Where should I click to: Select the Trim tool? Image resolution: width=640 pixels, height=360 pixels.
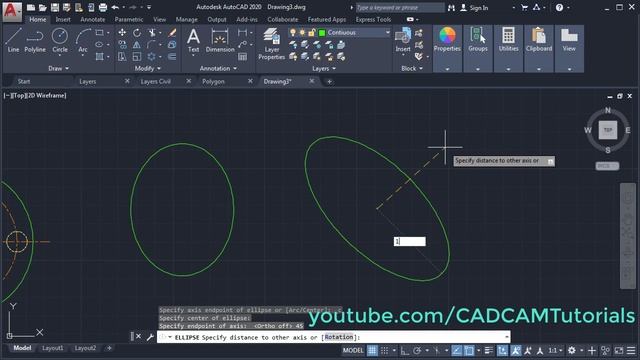(x=152, y=33)
